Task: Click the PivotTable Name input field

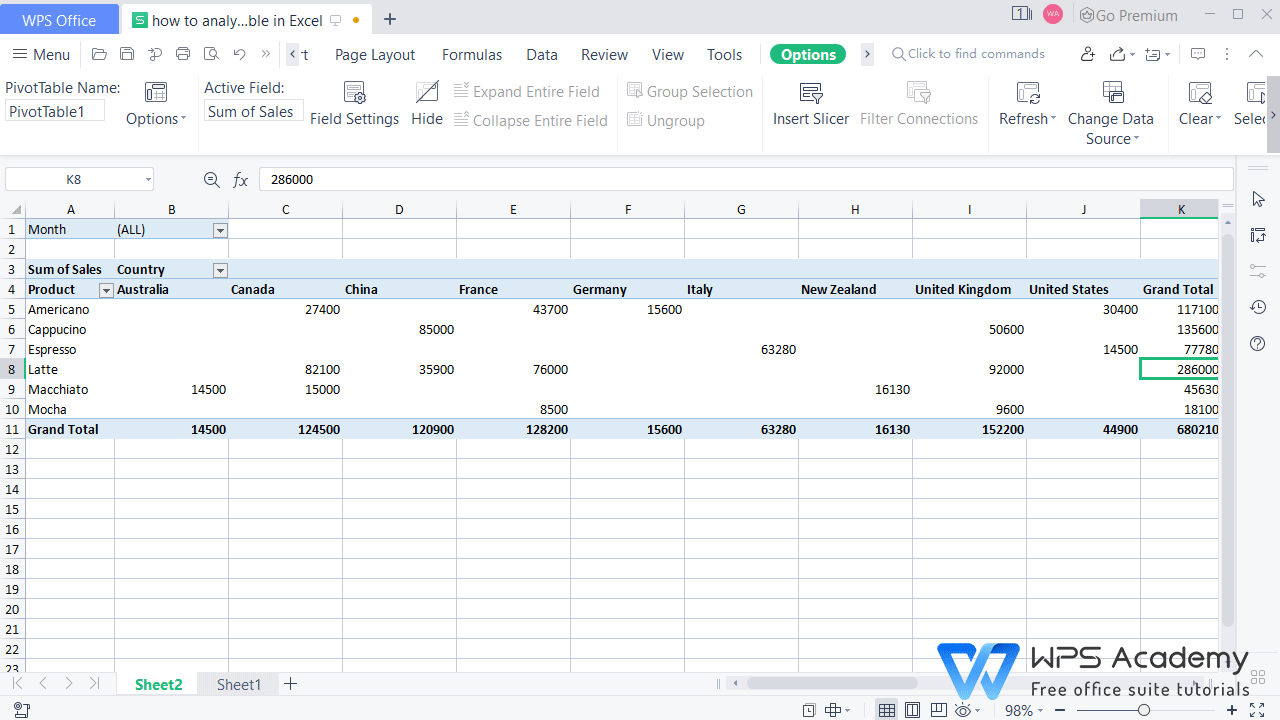Action: 55,112
